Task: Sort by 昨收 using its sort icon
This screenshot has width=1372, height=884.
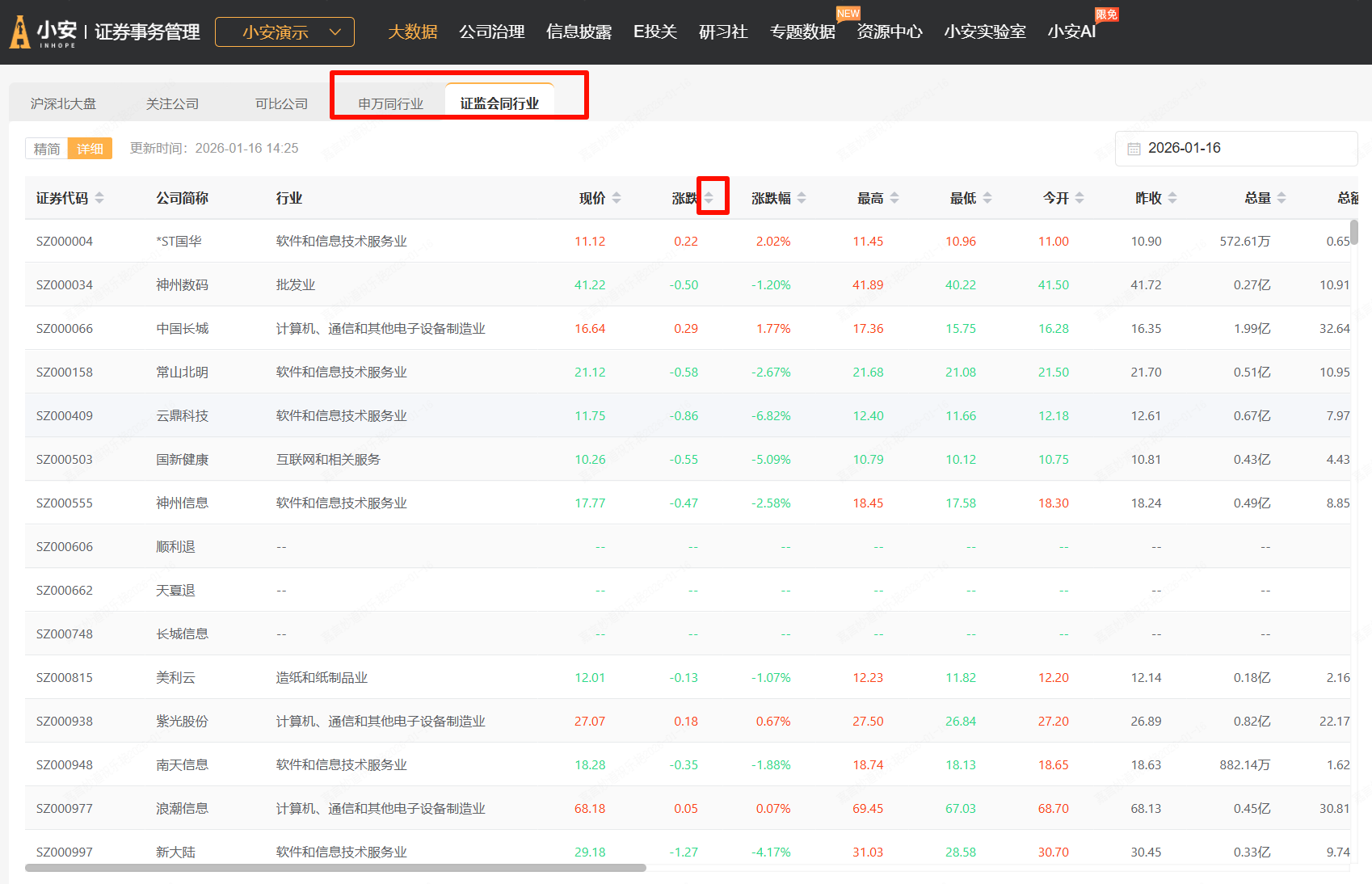Action: [1172, 198]
